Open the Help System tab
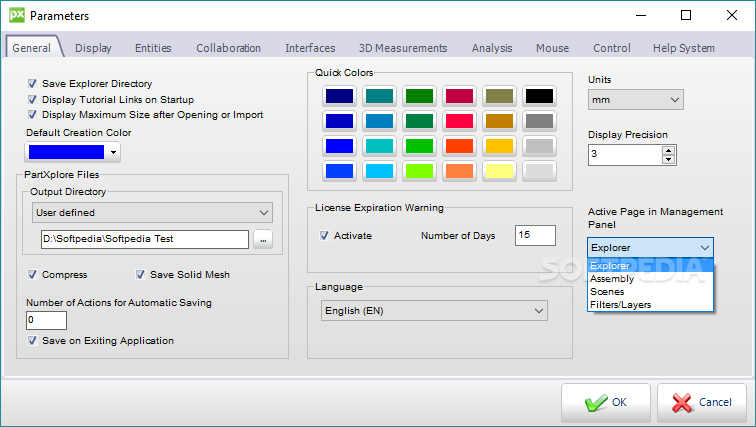This screenshot has height=427, width=756. (684, 48)
